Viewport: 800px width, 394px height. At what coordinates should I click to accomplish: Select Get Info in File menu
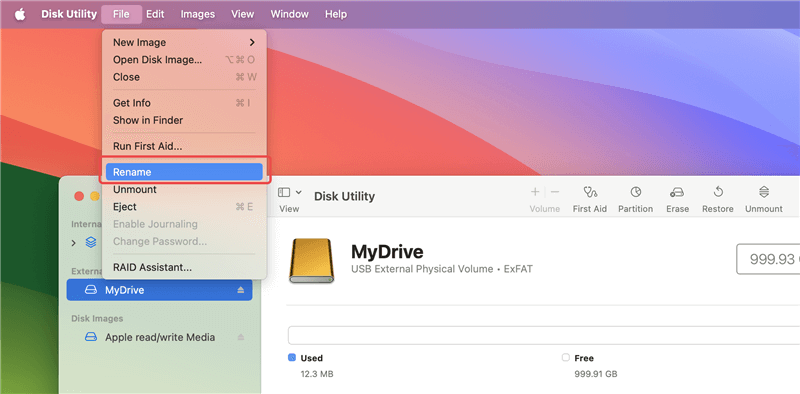pos(184,103)
